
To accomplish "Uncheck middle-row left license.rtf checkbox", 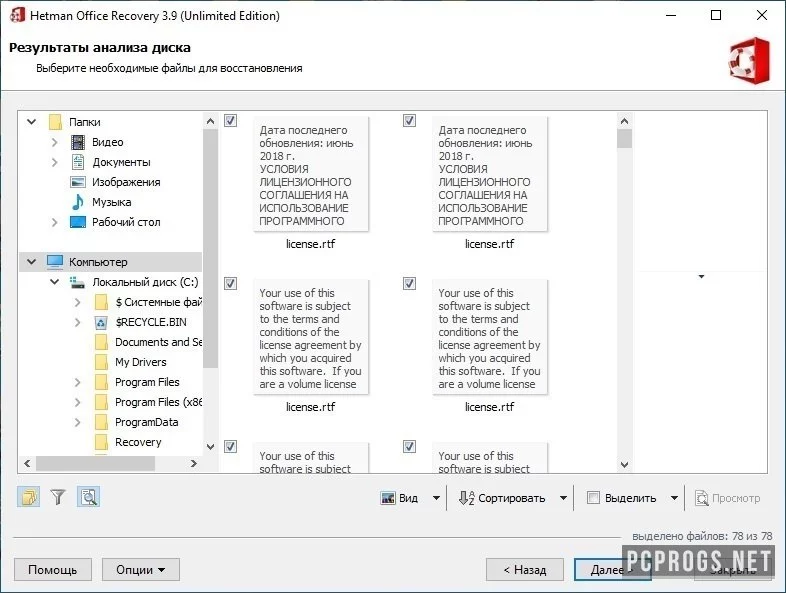I will click(231, 284).
